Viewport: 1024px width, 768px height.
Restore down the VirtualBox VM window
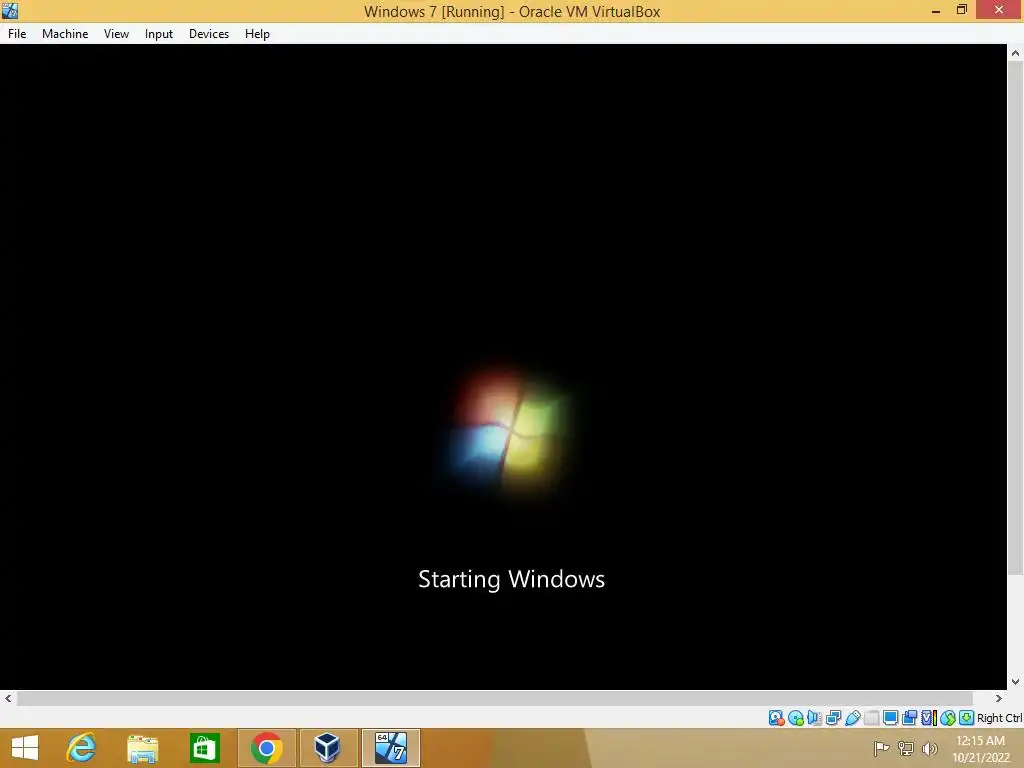point(962,10)
